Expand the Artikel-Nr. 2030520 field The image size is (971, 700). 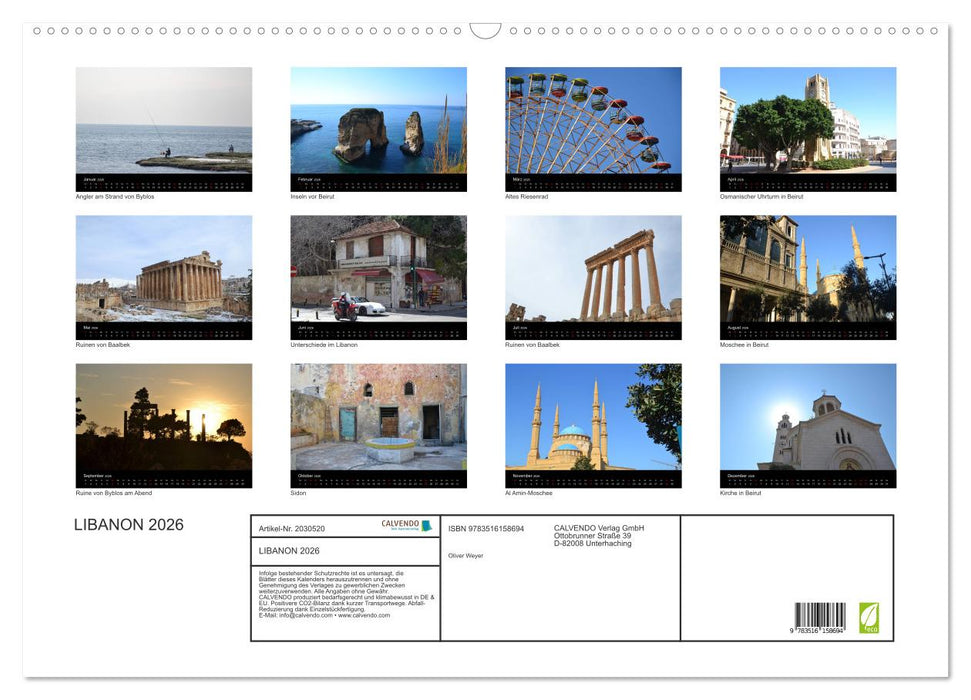[290, 528]
